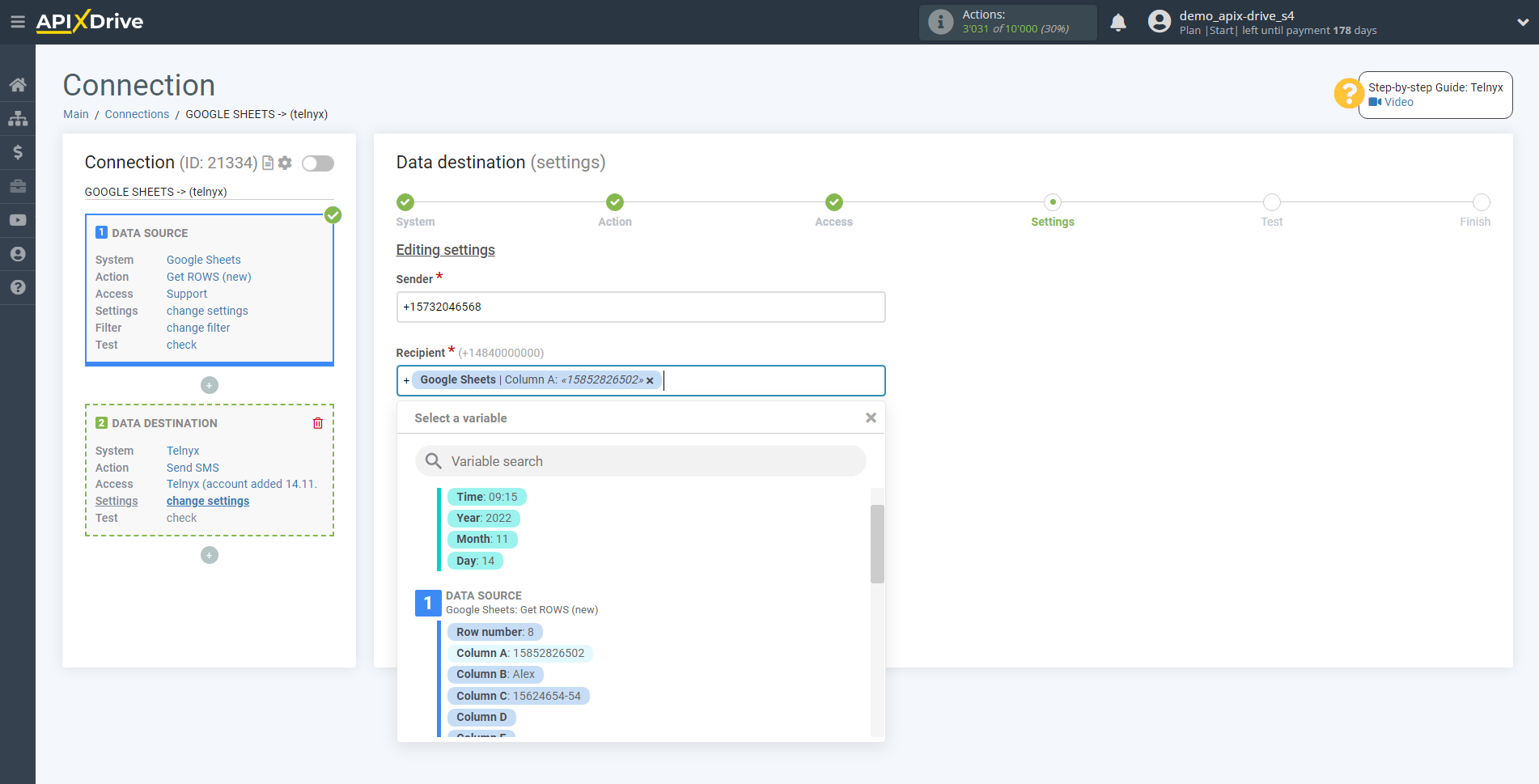Click data destination check test link

[181, 518]
